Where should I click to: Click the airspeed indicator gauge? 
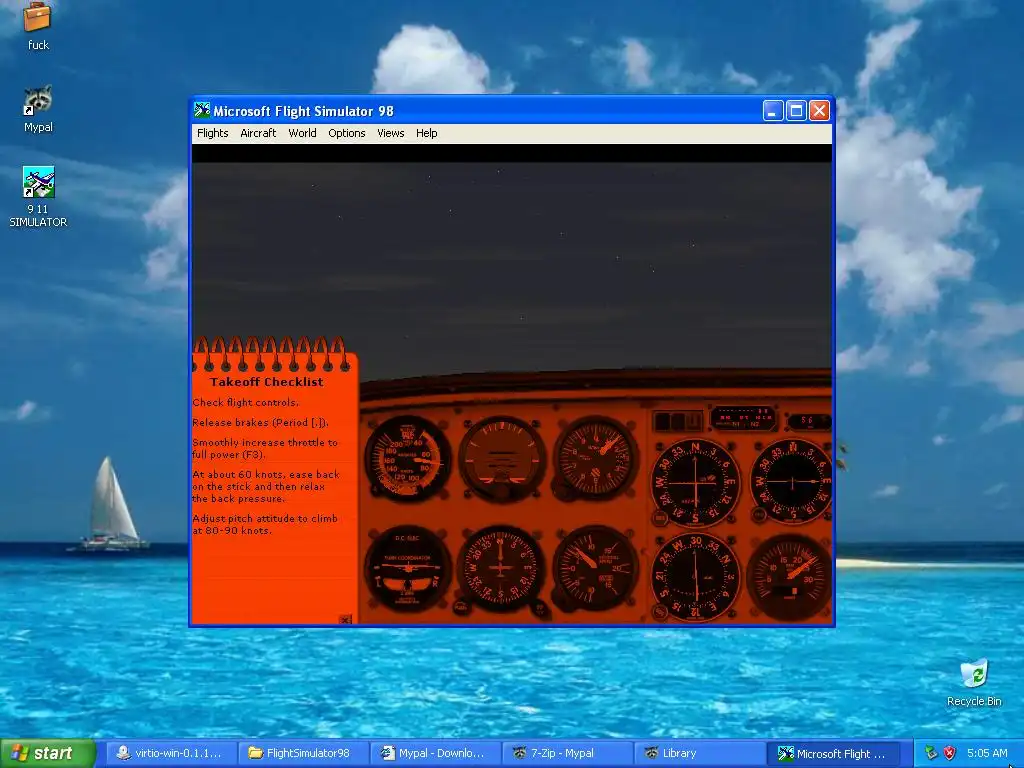[408, 458]
